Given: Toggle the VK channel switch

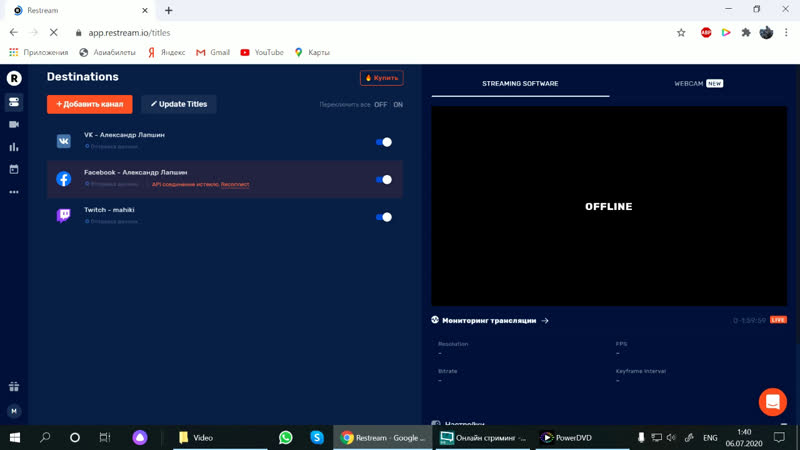Looking at the screenshot, I should 384,142.
